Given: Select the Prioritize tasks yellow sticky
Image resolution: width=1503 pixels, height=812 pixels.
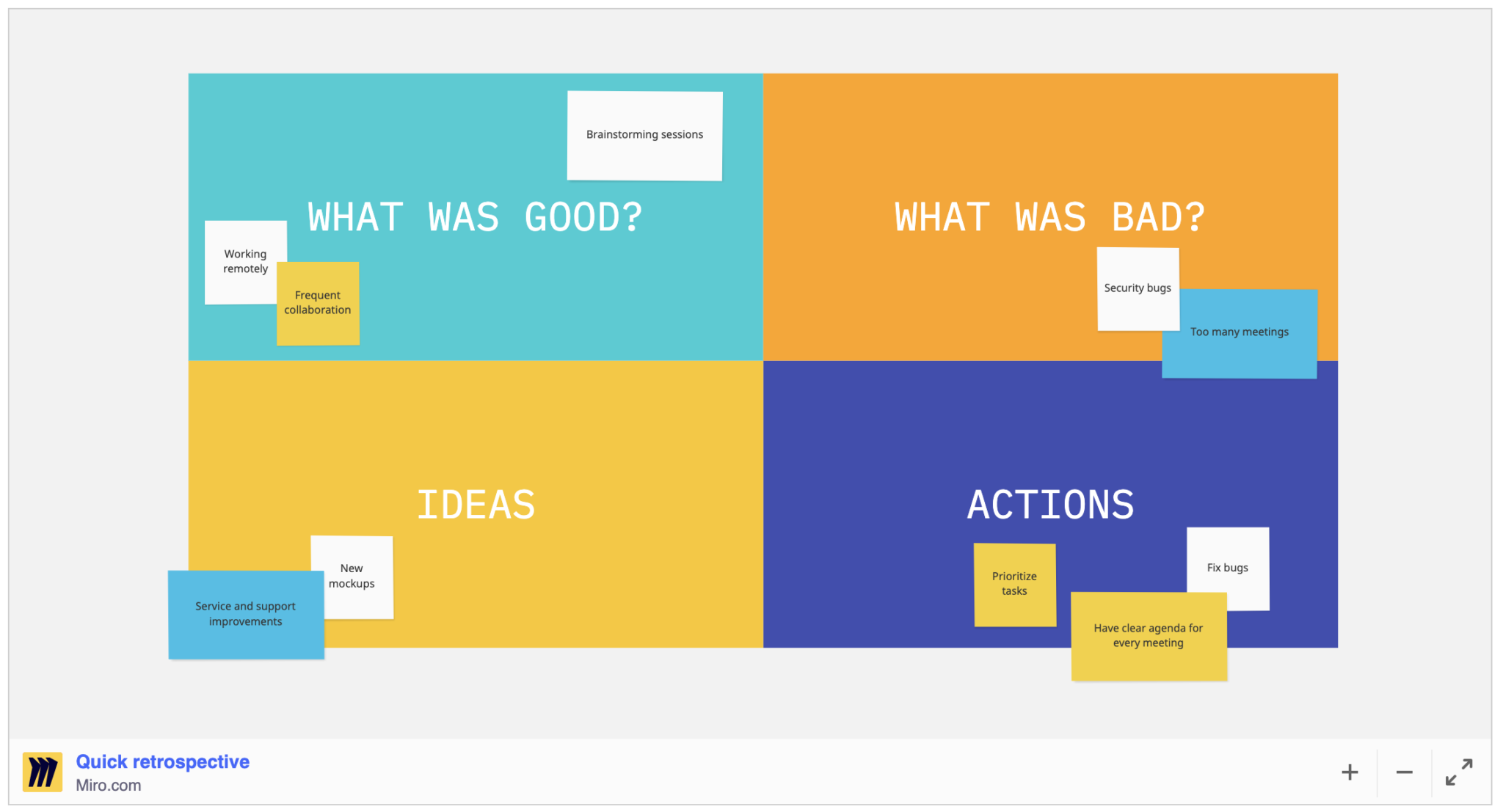Looking at the screenshot, I should [x=1014, y=583].
